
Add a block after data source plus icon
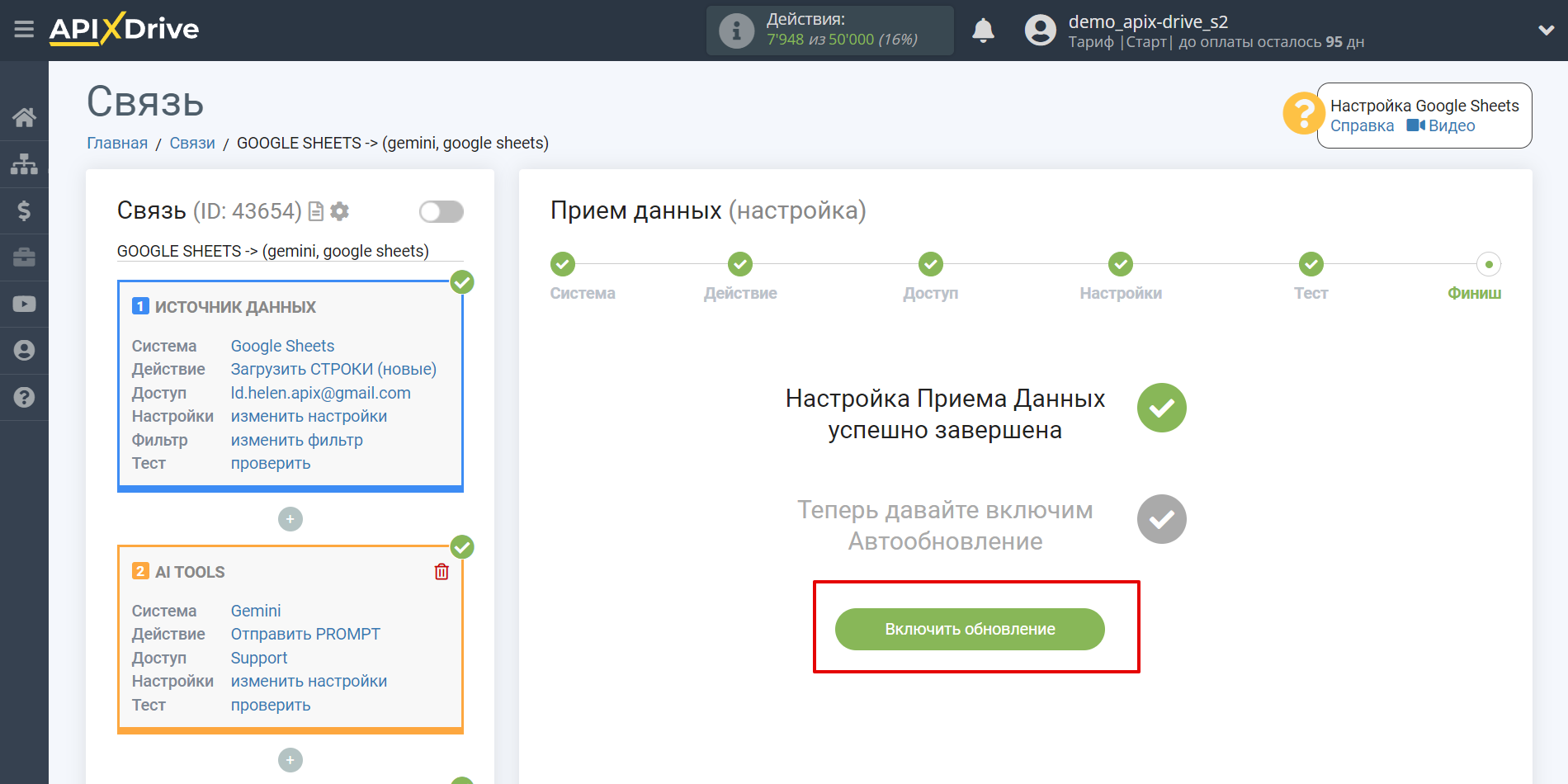coord(290,519)
